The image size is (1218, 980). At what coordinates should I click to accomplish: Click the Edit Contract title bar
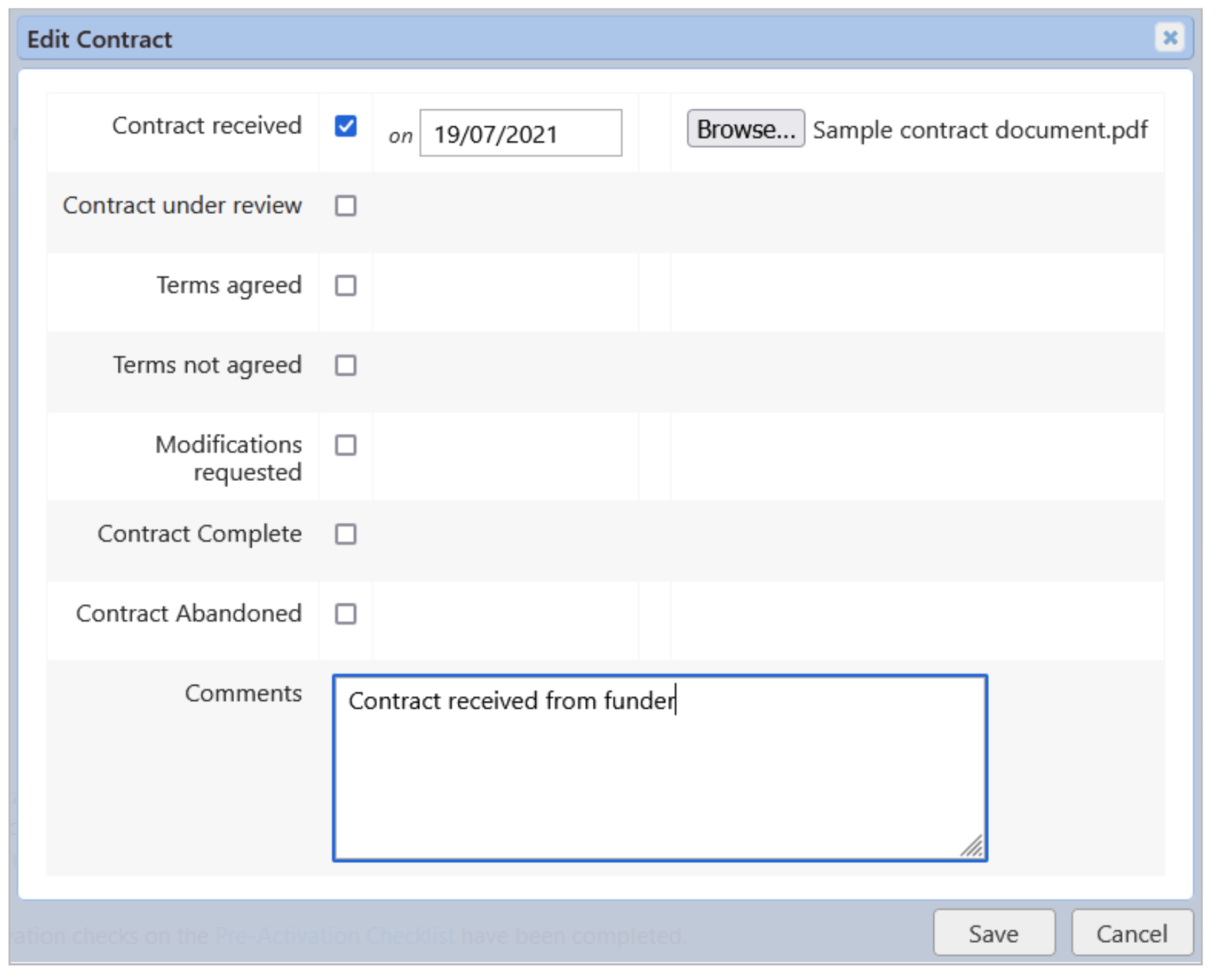click(561, 39)
